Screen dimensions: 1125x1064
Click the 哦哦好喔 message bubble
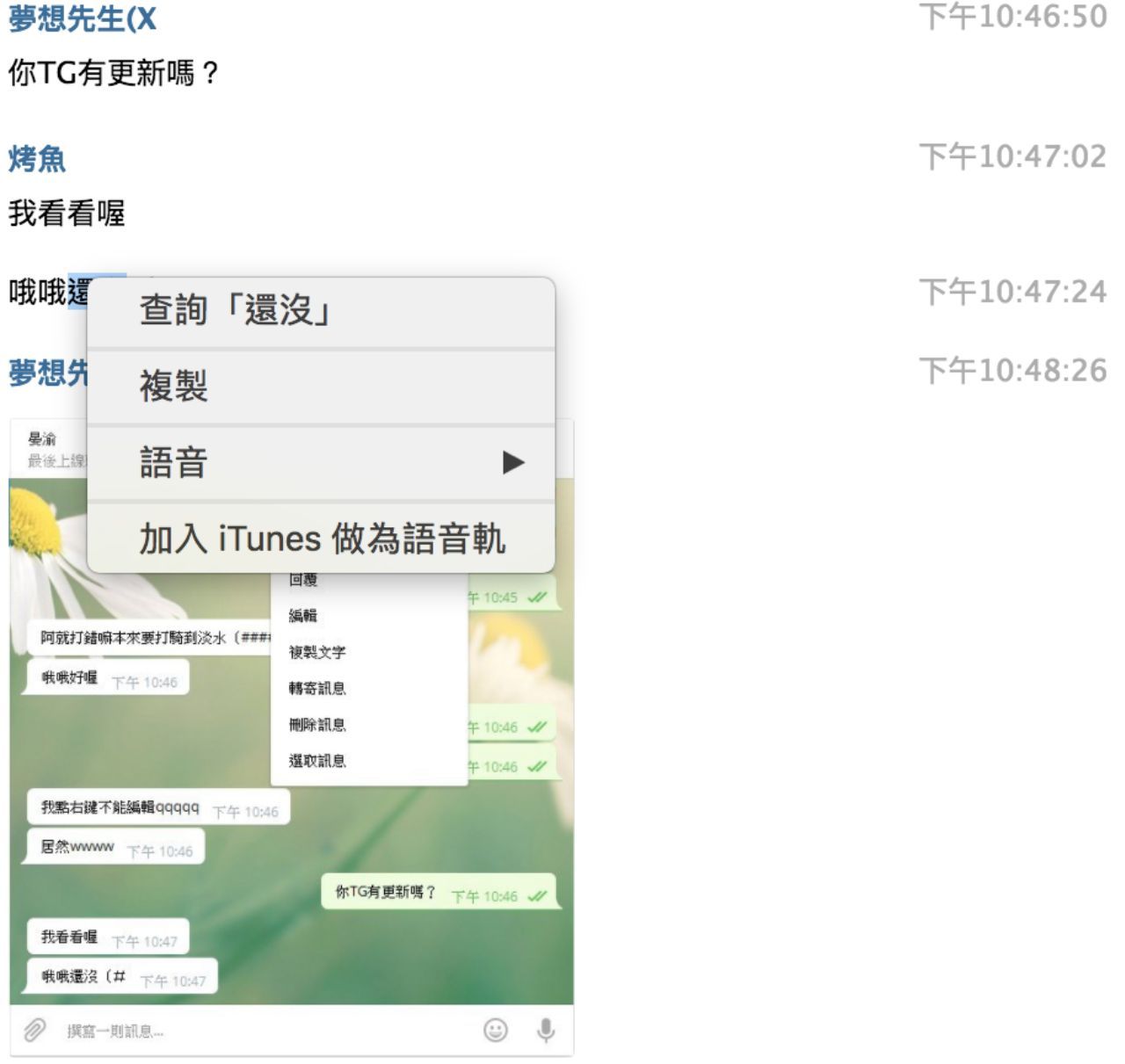108,678
